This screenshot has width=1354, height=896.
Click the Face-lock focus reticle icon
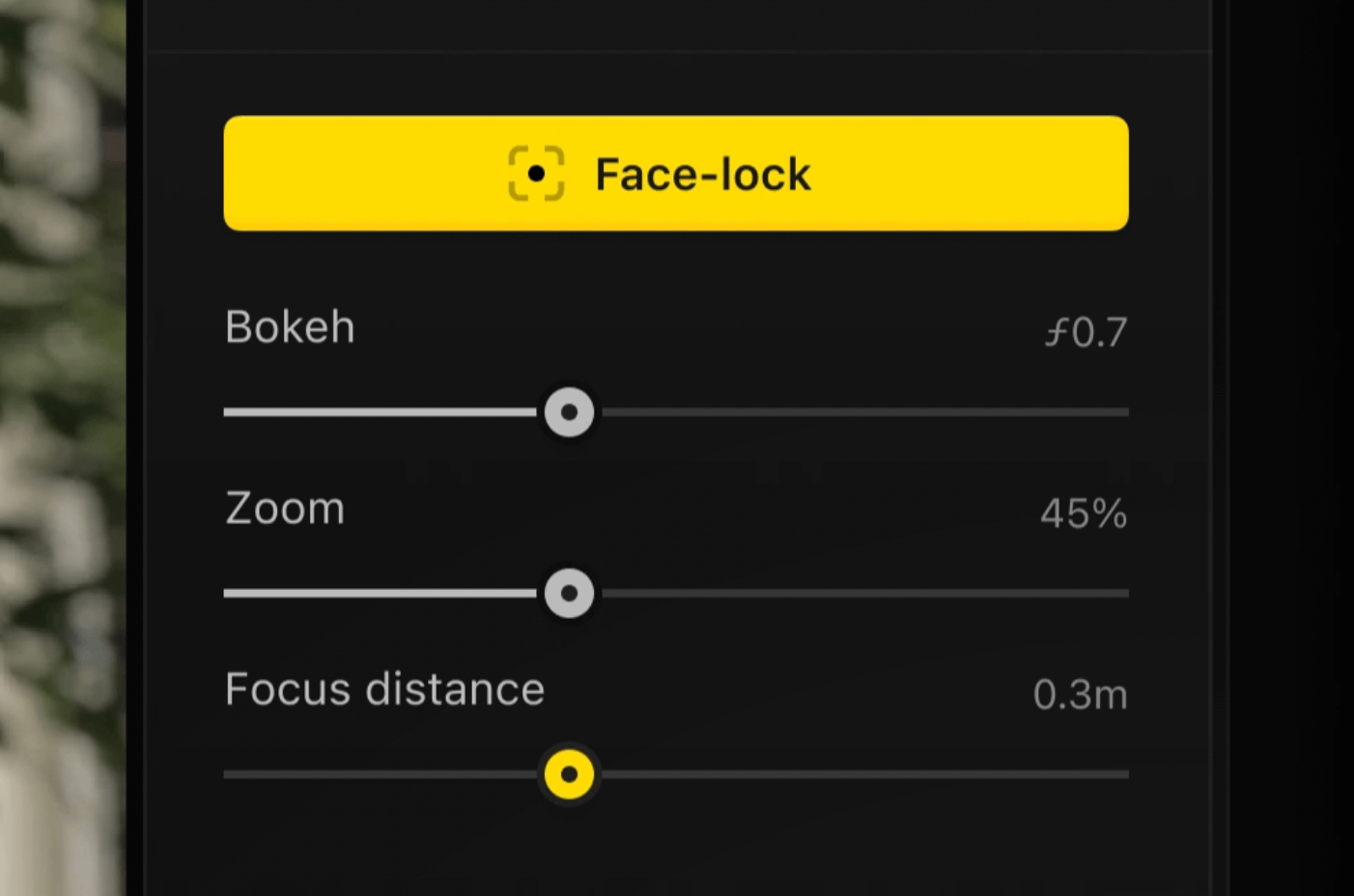(x=536, y=174)
